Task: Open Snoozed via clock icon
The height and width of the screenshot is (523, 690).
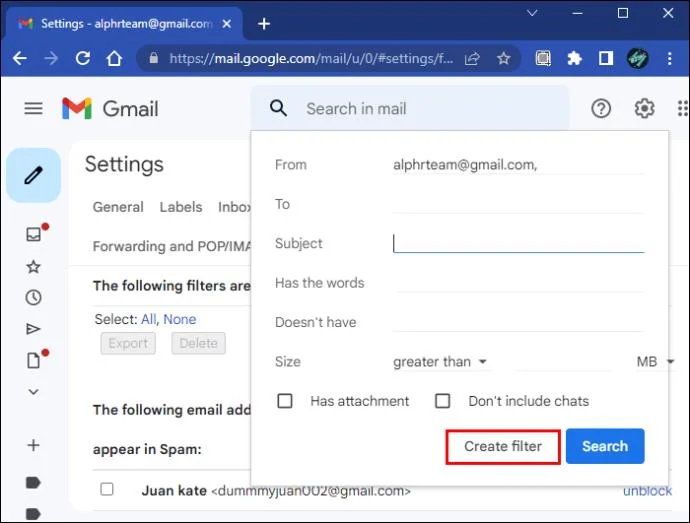Action: (x=33, y=298)
